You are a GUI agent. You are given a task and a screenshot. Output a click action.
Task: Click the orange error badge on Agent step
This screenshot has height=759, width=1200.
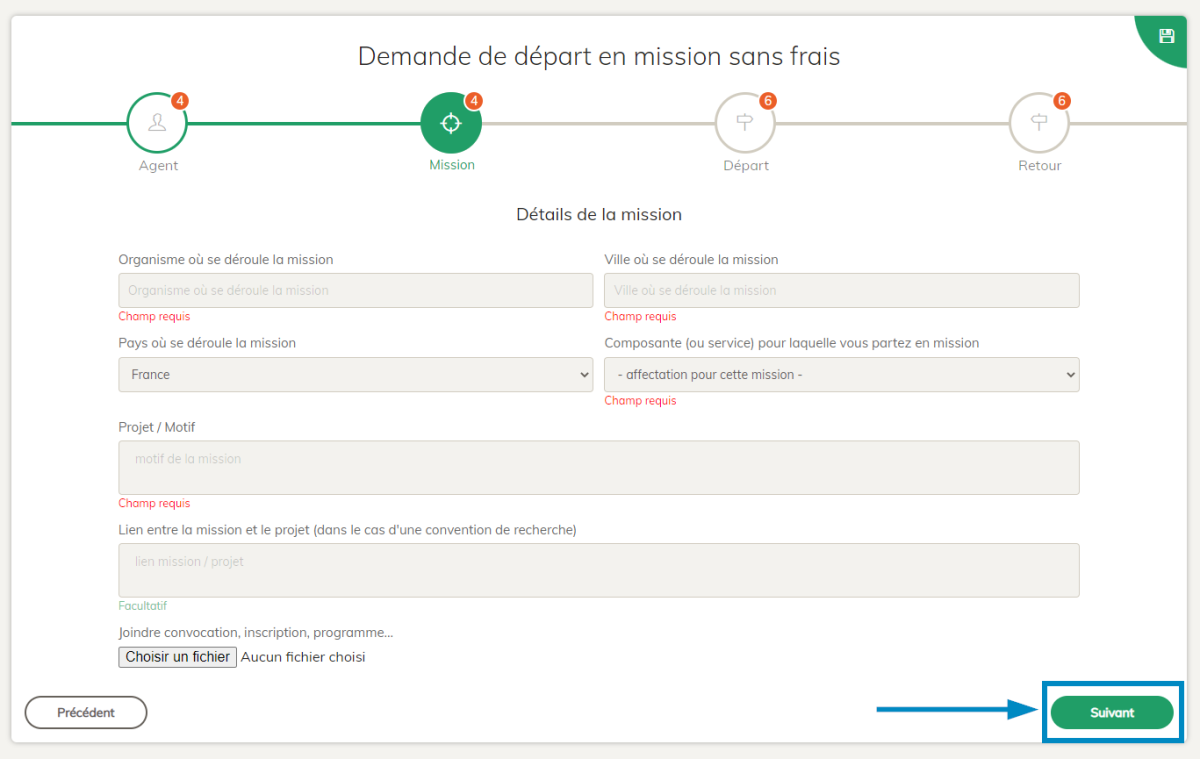click(180, 101)
